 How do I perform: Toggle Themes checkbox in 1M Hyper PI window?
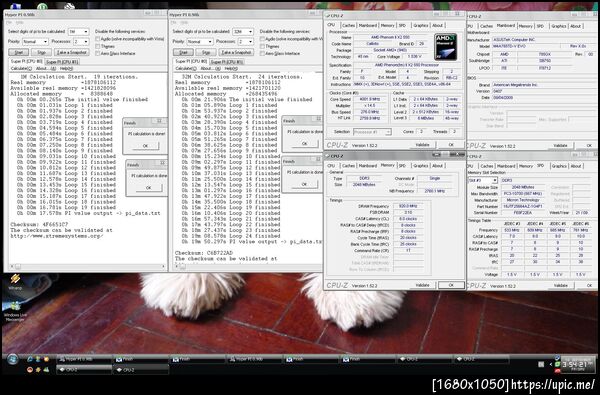[x=98, y=46]
